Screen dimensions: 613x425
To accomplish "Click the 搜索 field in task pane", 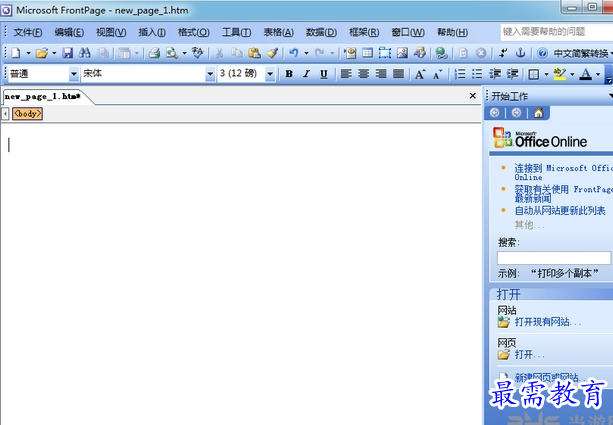I will [x=554, y=258].
